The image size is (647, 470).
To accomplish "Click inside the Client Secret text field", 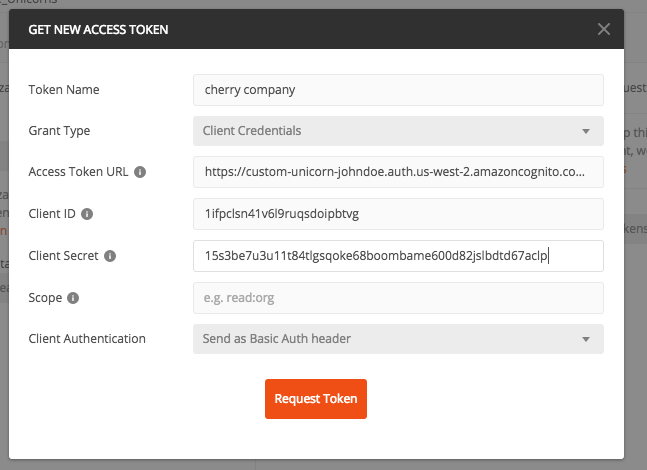I will (398, 256).
